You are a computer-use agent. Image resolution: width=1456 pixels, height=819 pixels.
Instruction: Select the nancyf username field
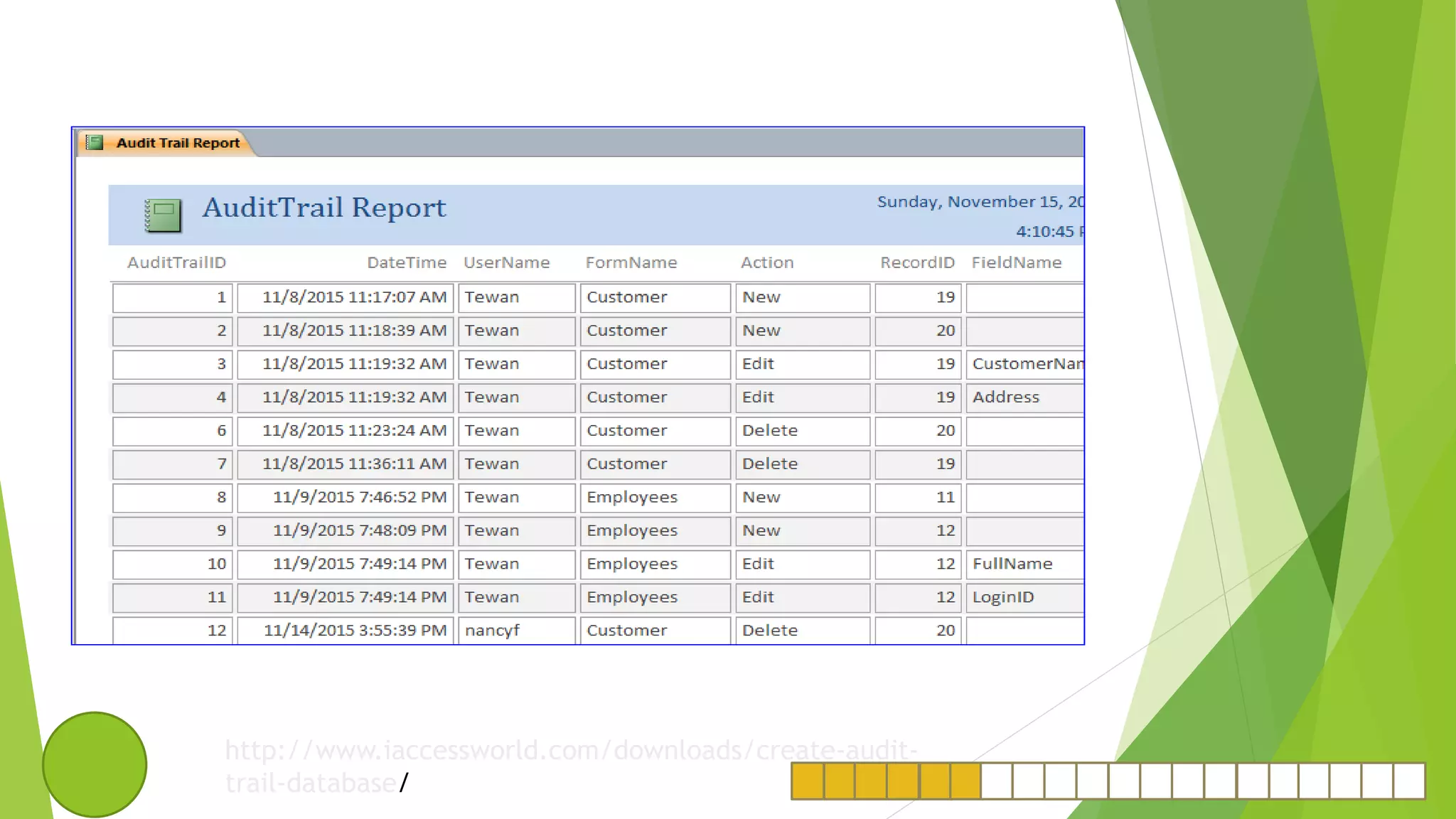[x=516, y=631]
